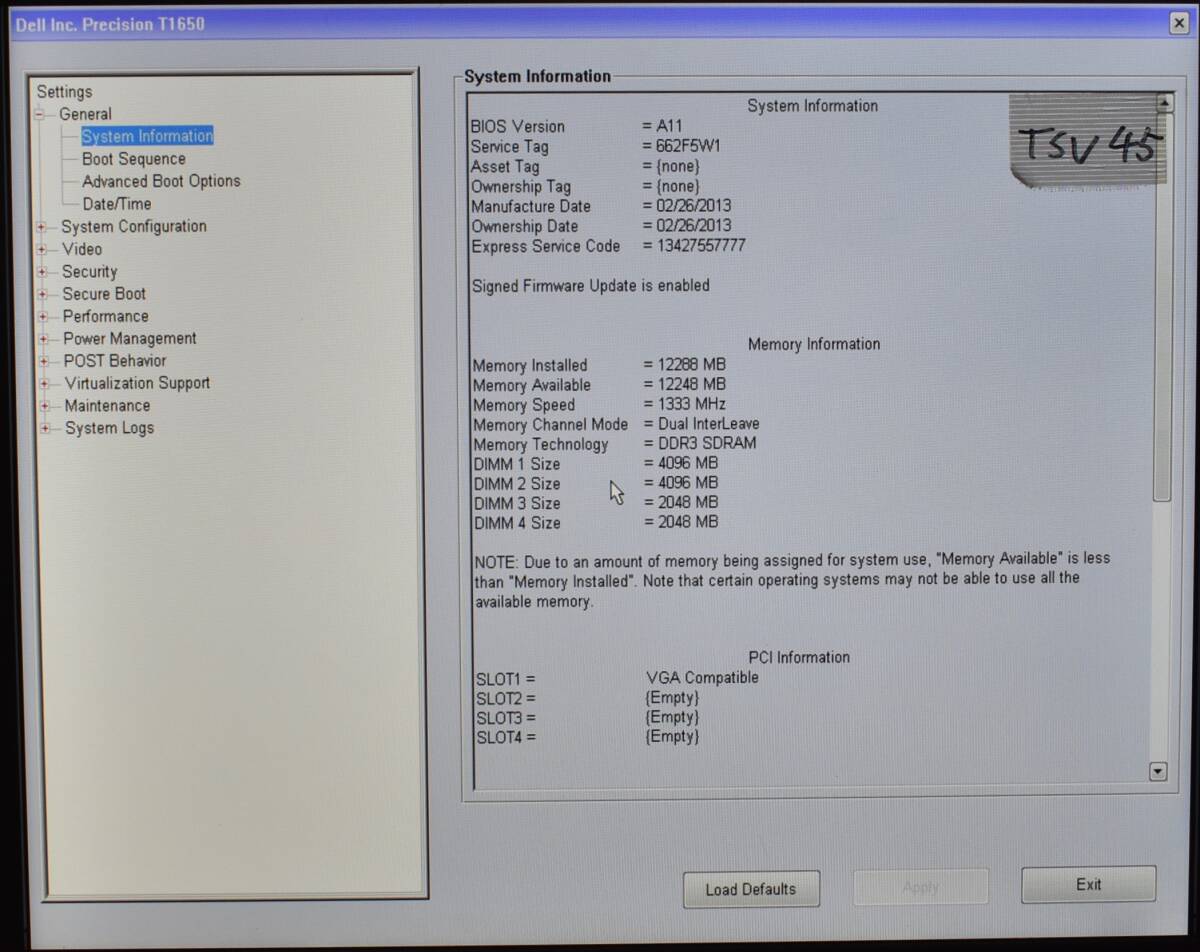
Task: Close the BIOS setup window
Action: pyautogui.click(x=1178, y=23)
